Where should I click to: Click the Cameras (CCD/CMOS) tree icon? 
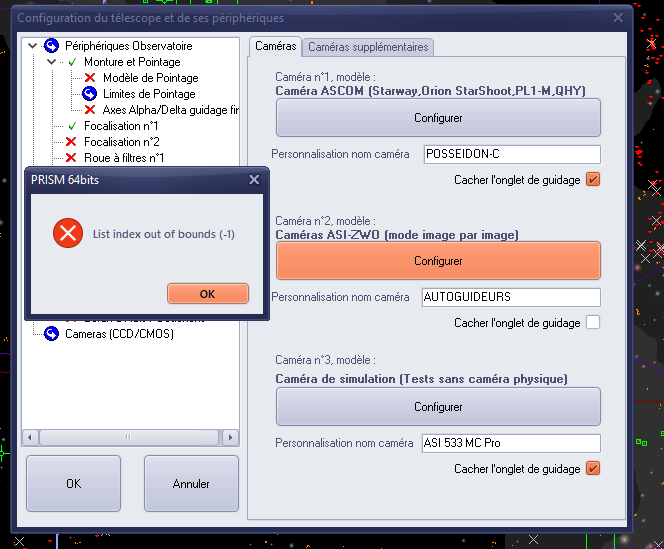[51, 334]
